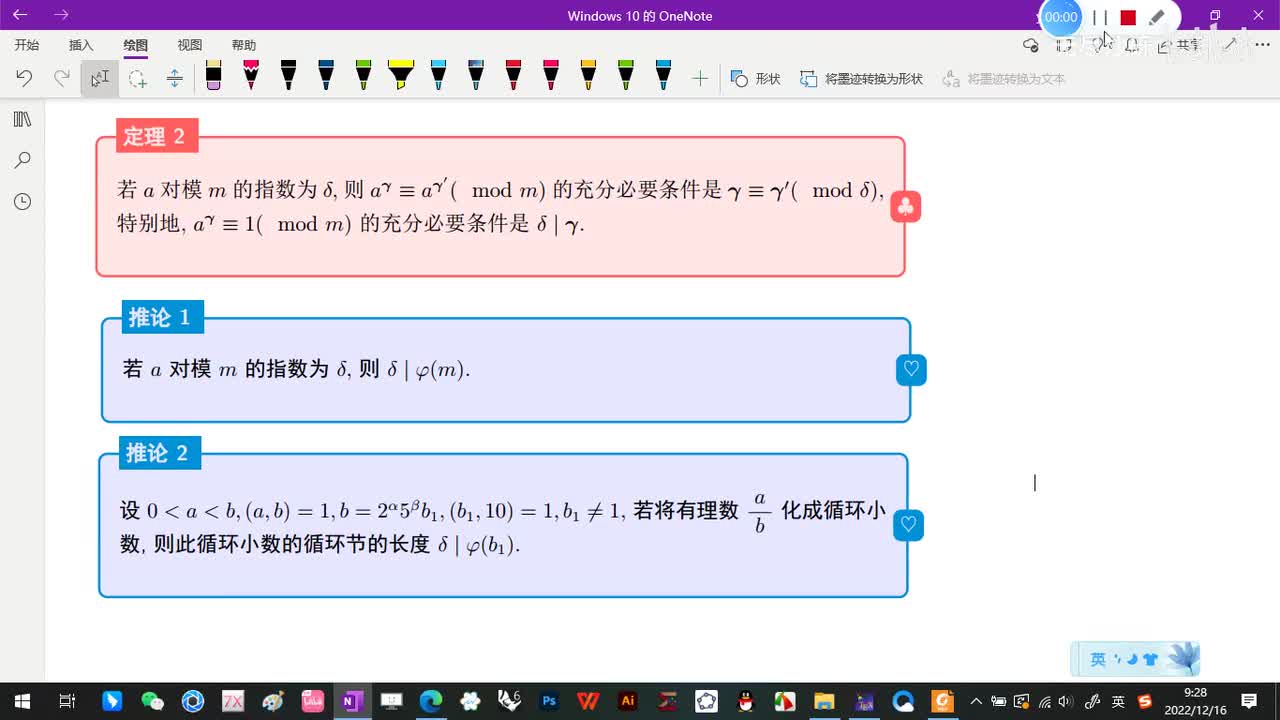Open Microsoft Edge from the taskbar
This screenshot has height=720, width=1280.
click(430, 701)
